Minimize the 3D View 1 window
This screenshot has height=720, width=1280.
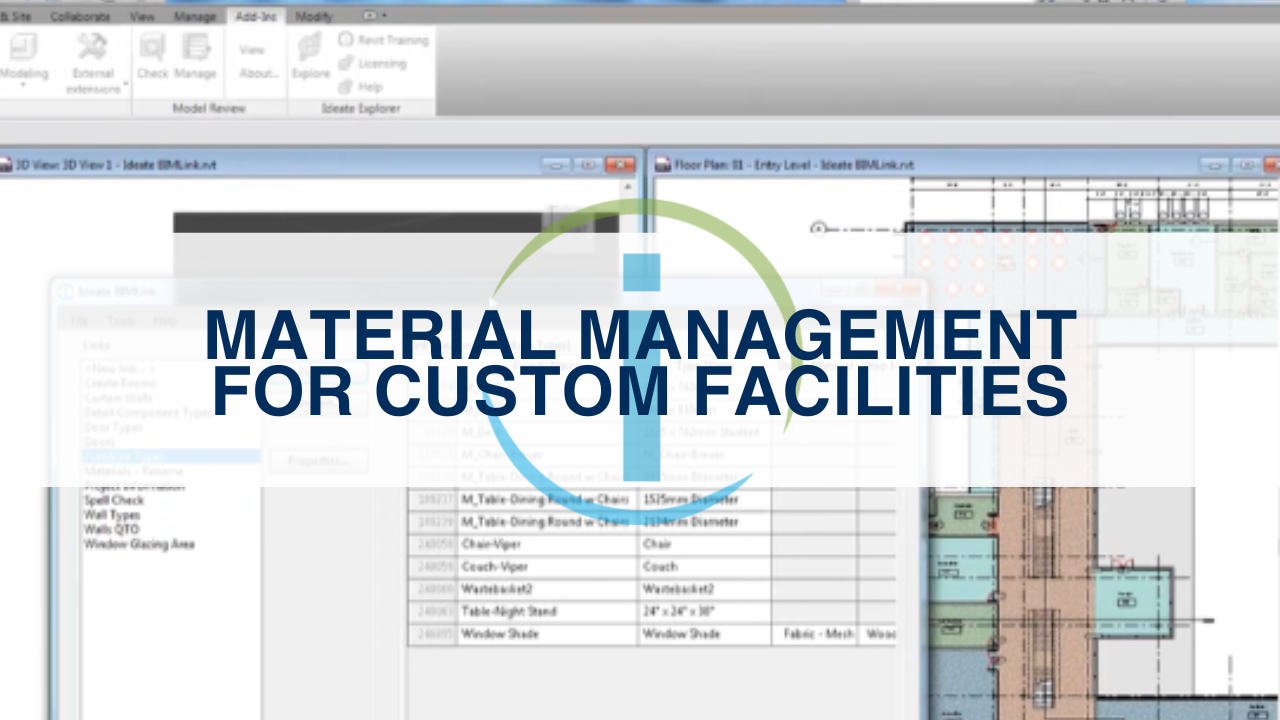point(556,165)
